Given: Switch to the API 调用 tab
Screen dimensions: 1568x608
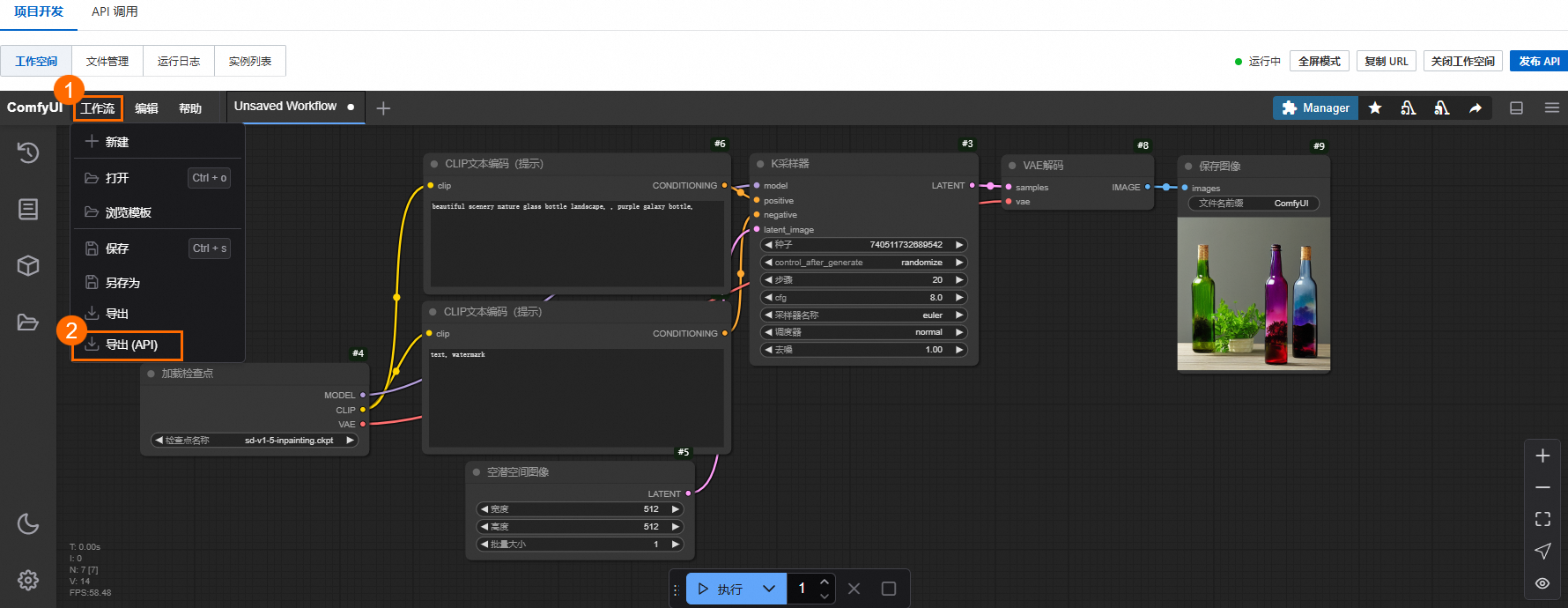Looking at the screenshot, I should [x=115, y=12].
